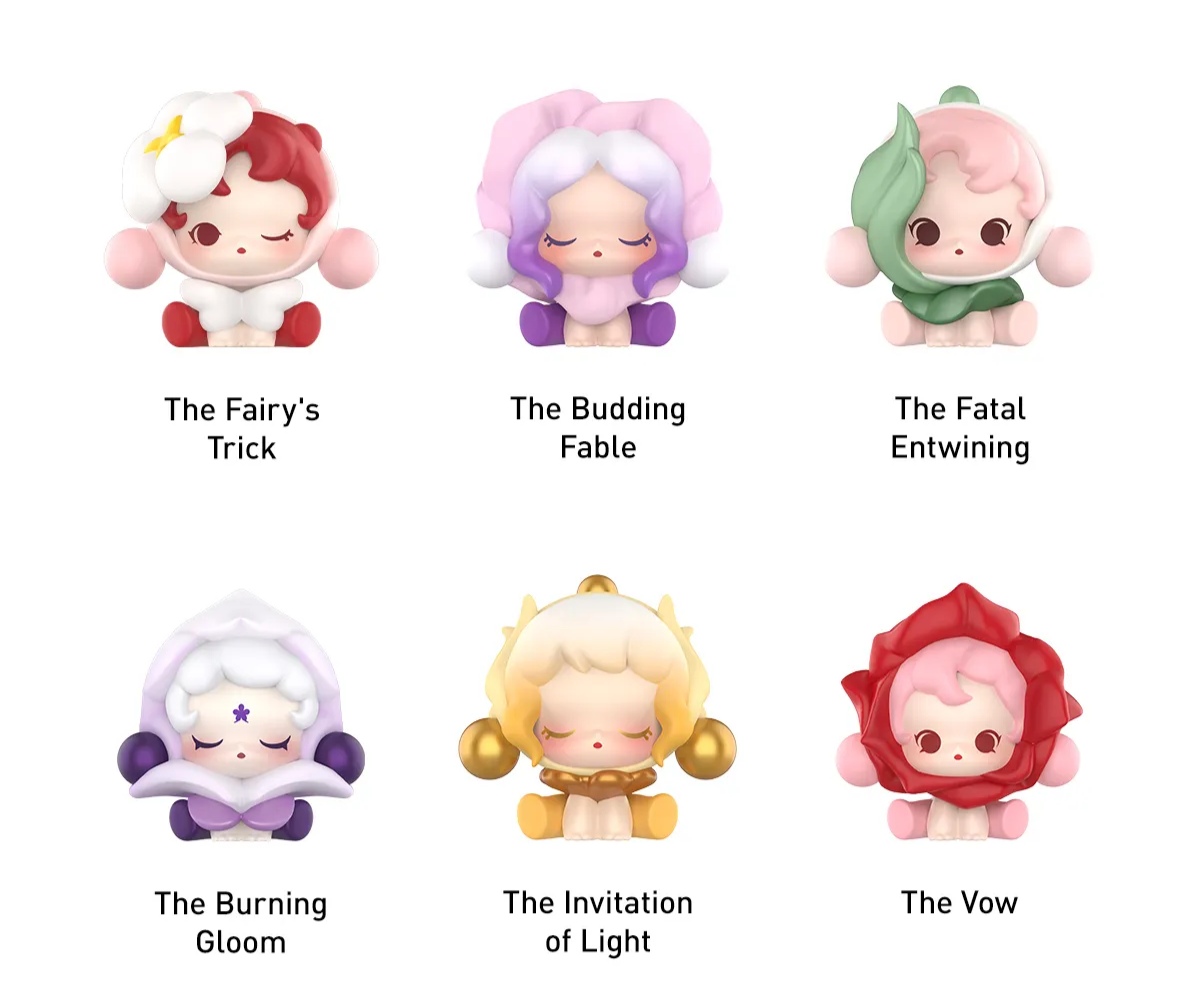Select The Vow rose figure image
This screenshot has height=1008, width=1189.
point(959,711)
